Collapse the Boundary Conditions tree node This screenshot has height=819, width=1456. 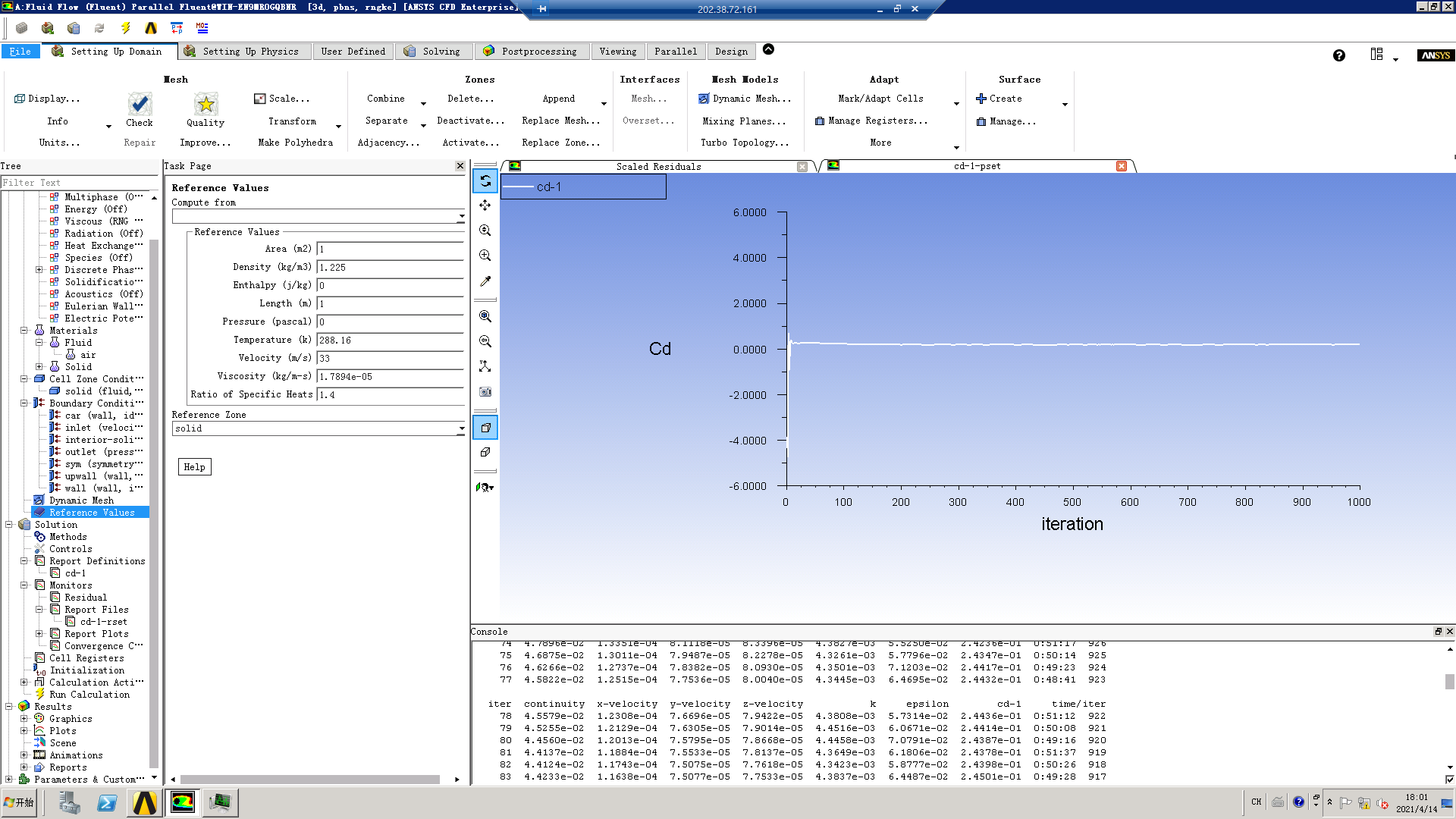(24, 403)
